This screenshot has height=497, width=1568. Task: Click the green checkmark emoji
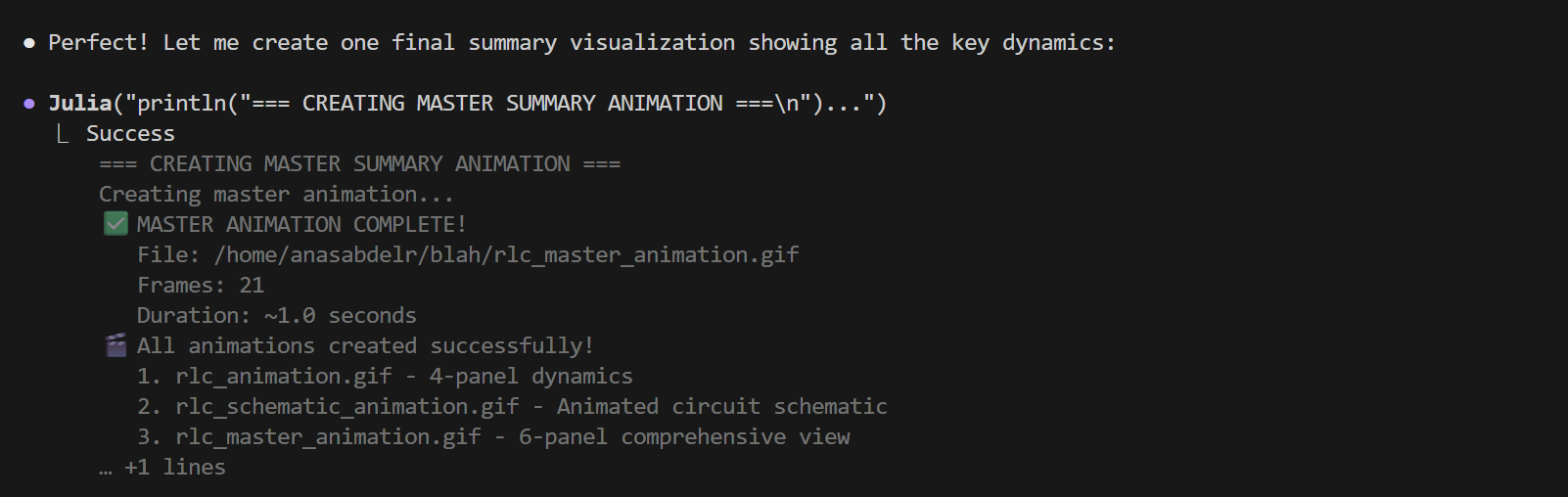click(115, 224)
